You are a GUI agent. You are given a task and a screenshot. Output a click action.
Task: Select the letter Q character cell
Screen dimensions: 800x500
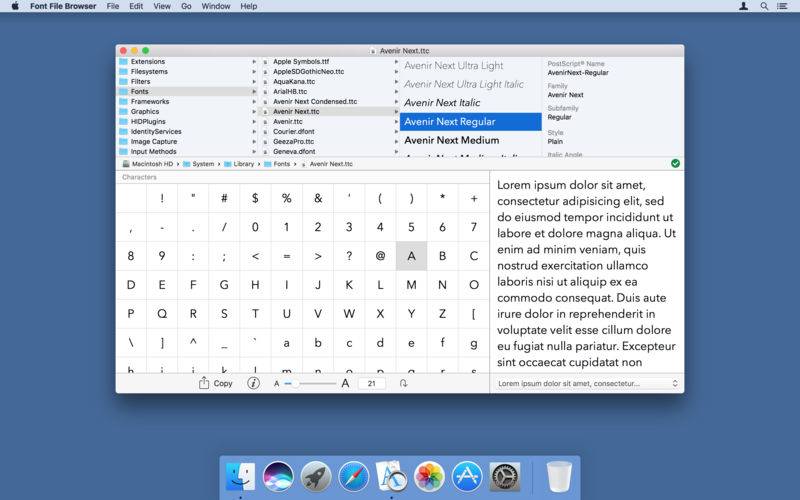(x=162, y=314)
